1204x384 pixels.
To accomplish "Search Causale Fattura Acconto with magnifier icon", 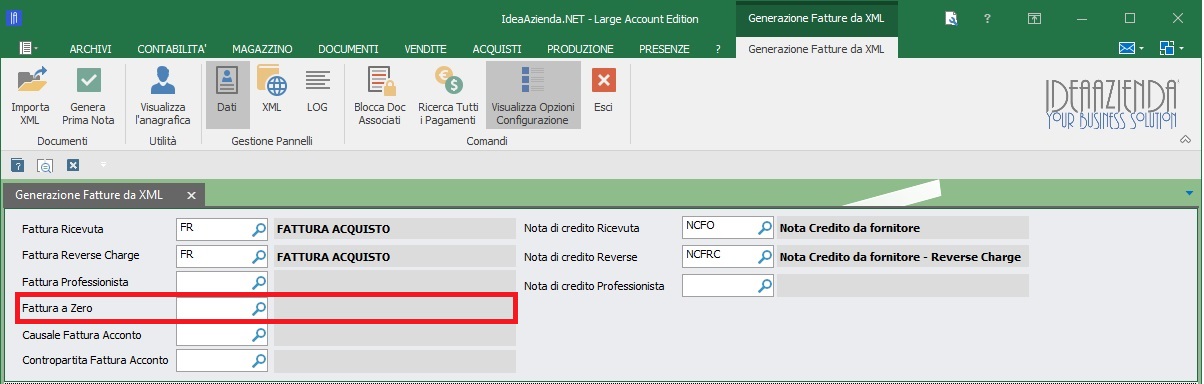I will pos(259,334).
